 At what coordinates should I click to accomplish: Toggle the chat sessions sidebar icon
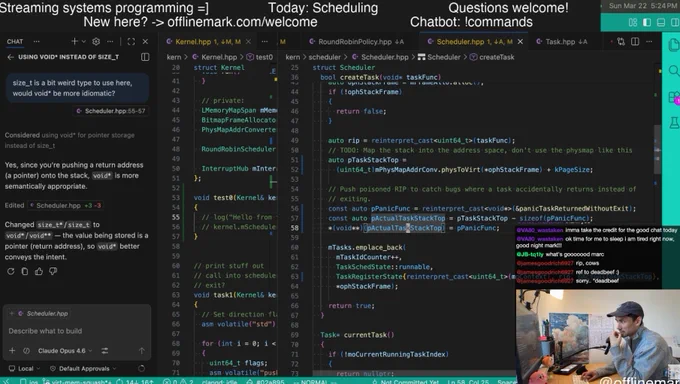pyautogui.click(x=145, y=57)
